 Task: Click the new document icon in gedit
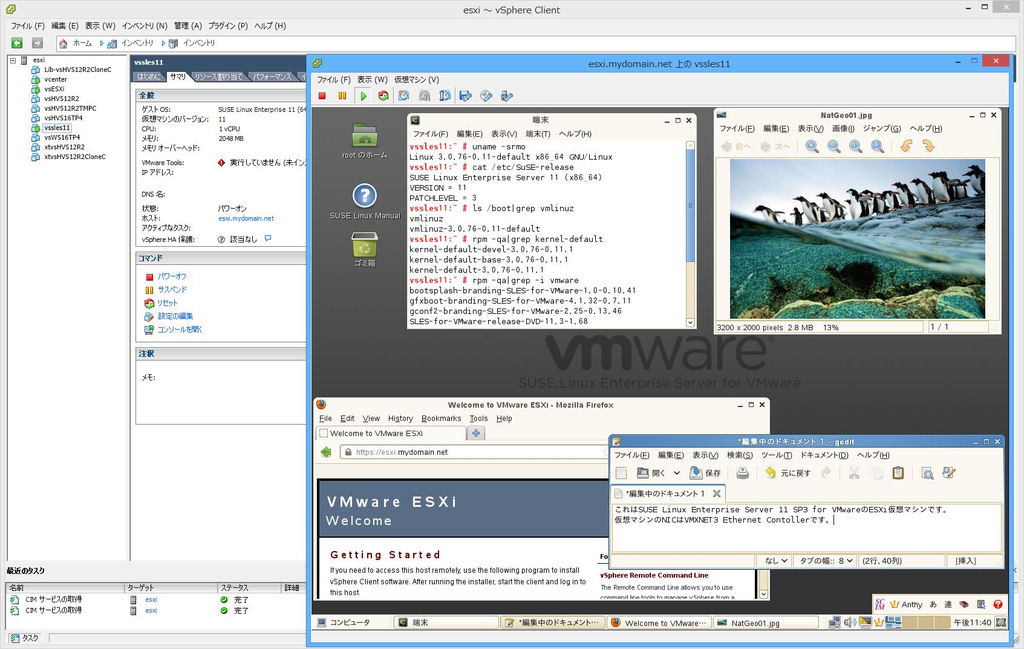[x=621, y=473]
